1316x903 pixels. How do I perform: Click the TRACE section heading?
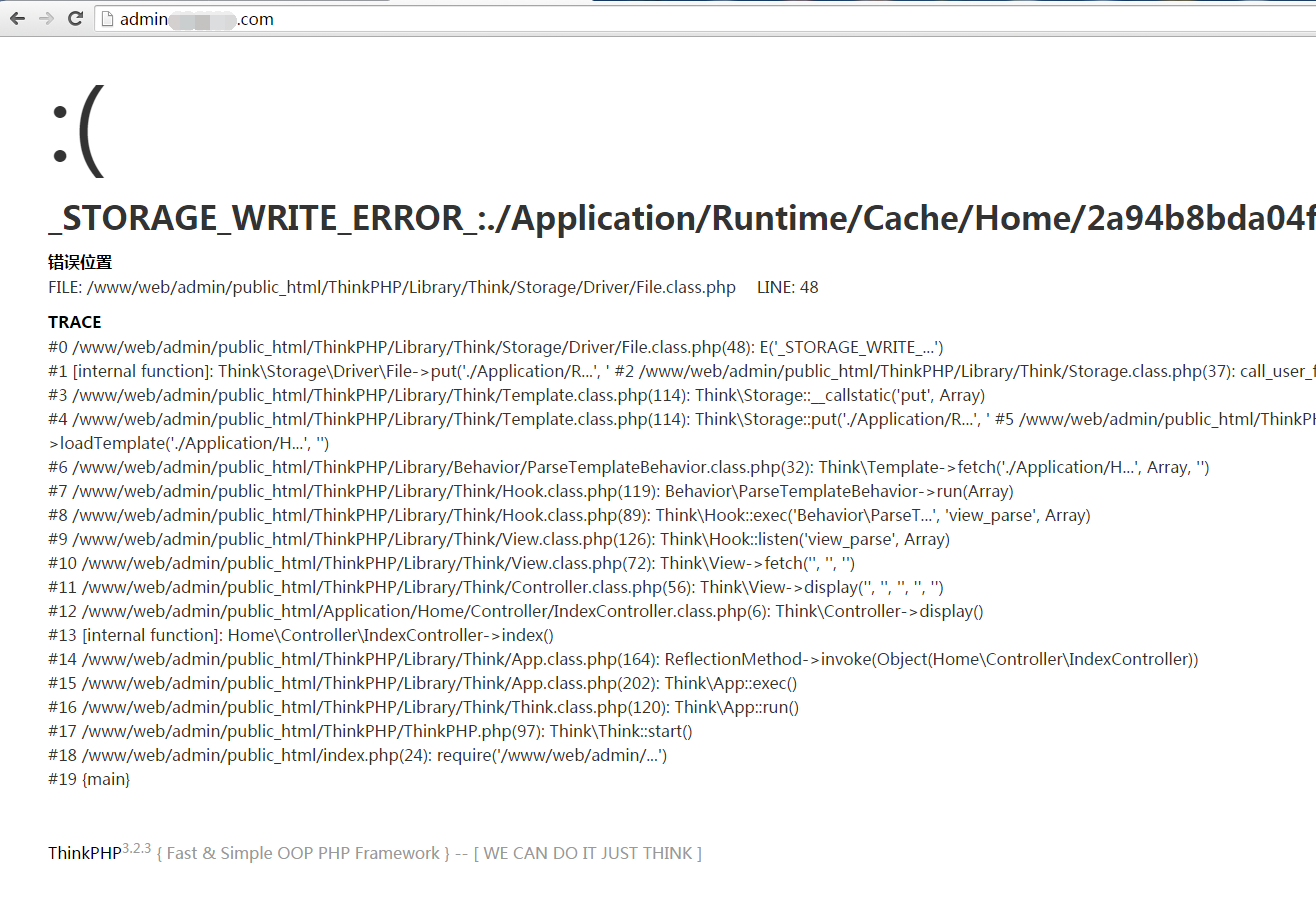74,322
